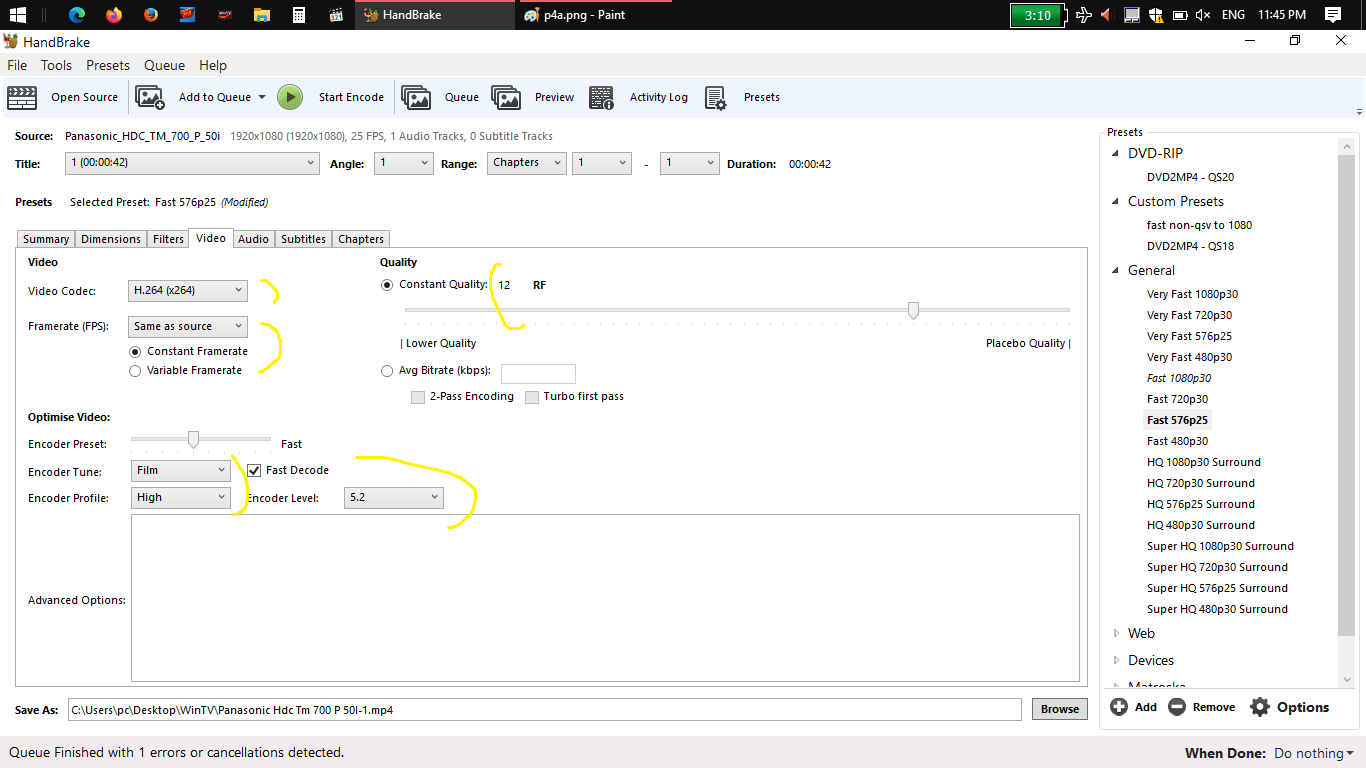Click the airplane mode tray icon
The width and height of the screenshot is (1366, 768).
(x=1083, y=15)
